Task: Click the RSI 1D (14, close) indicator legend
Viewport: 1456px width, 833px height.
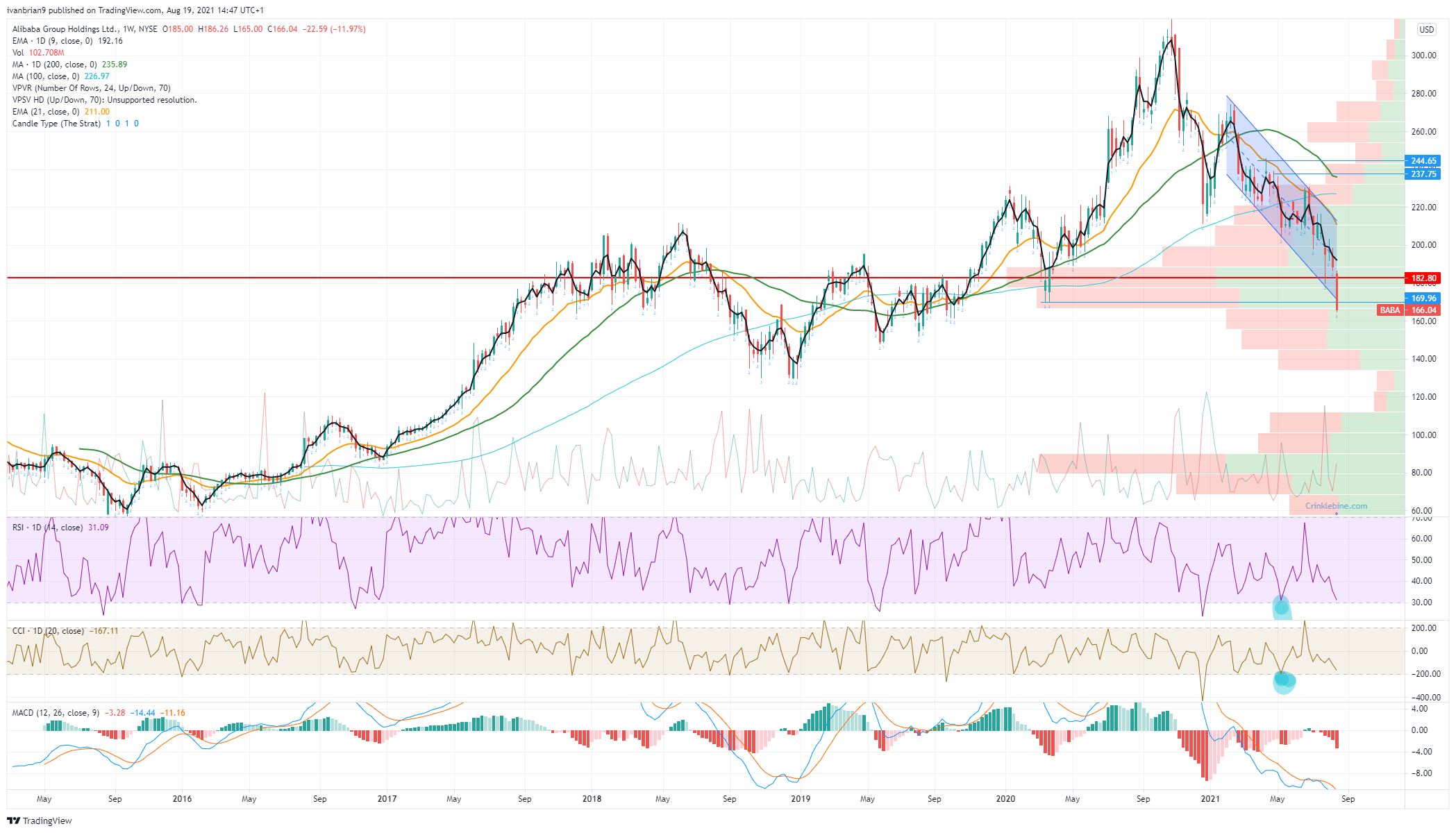Action: point(60,528)
